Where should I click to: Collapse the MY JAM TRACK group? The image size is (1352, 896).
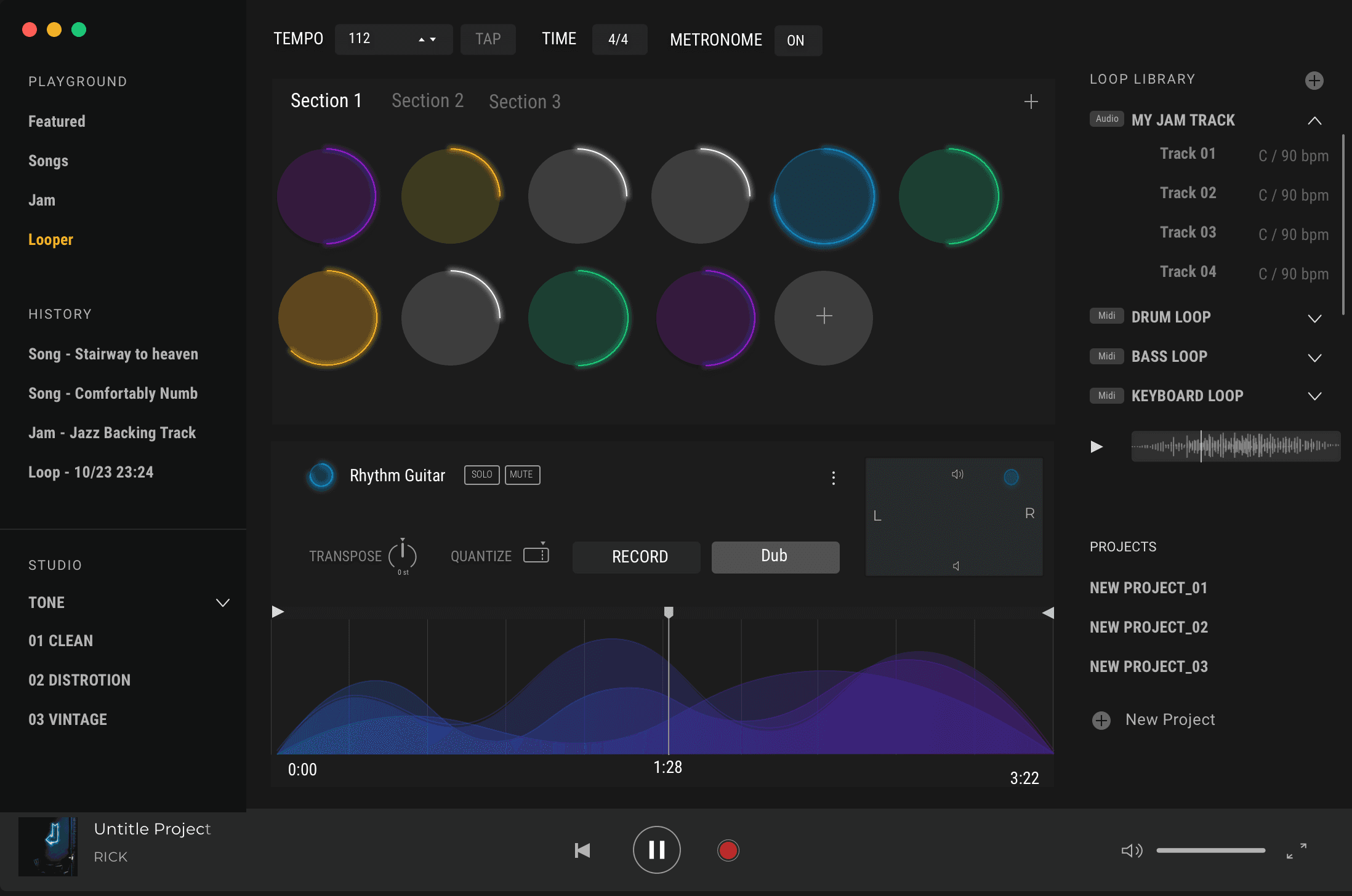1314,121
